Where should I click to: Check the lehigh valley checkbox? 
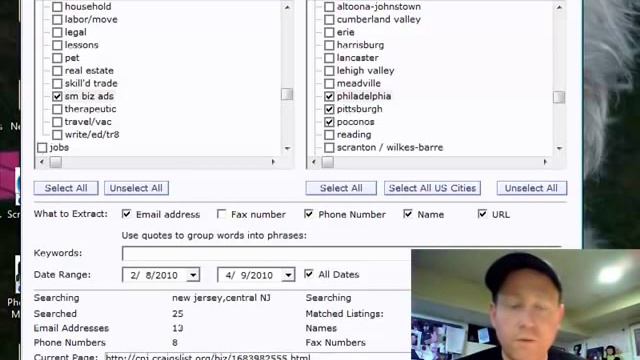329,71
